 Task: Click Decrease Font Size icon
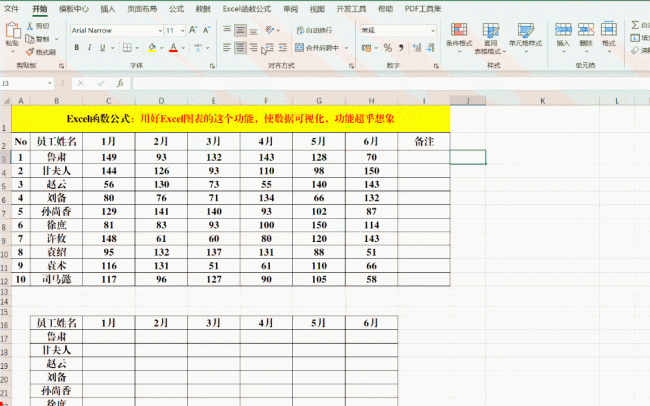206,30
